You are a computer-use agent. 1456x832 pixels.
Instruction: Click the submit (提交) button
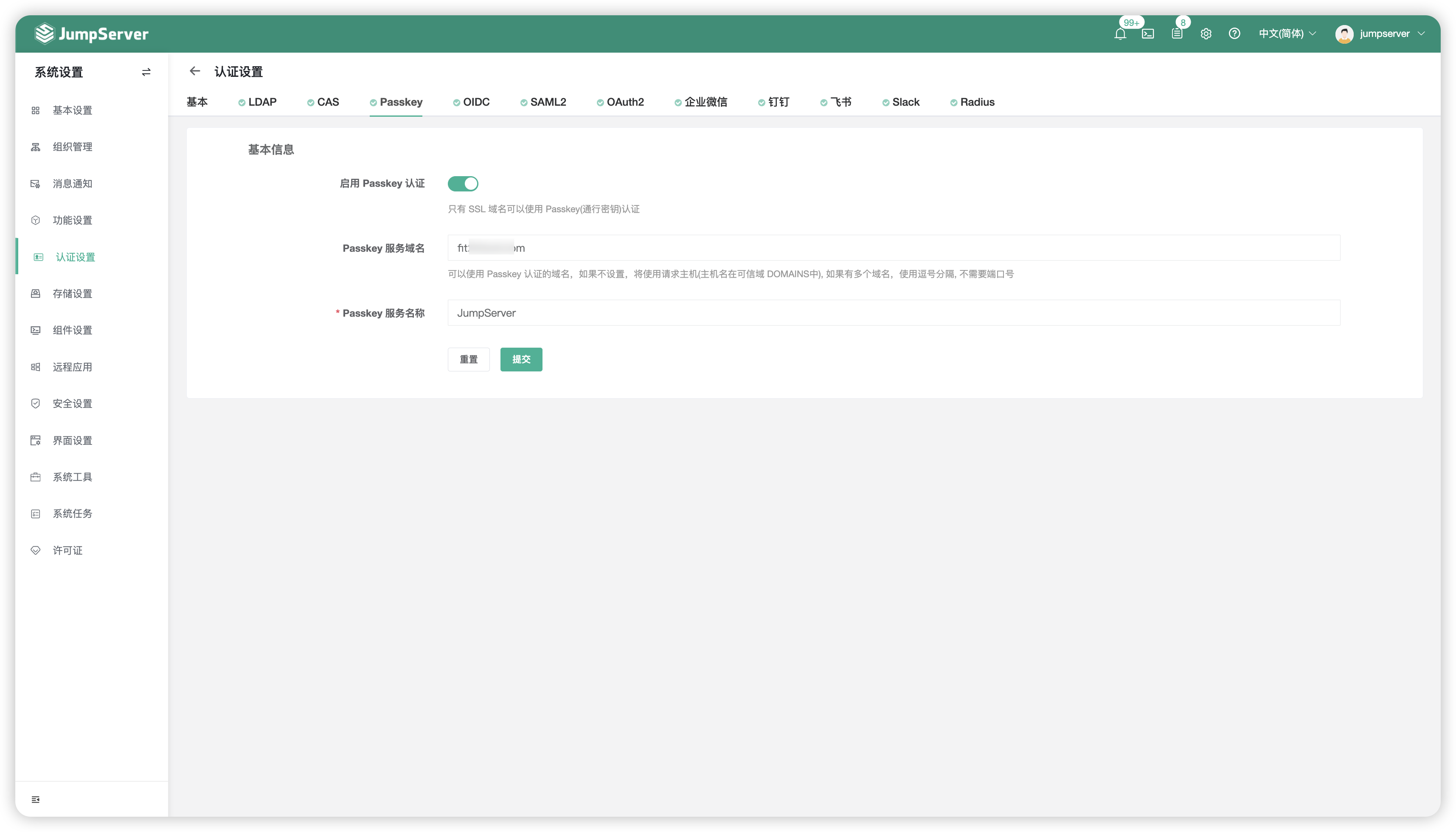pyautogui.click(x=521, y=360)
